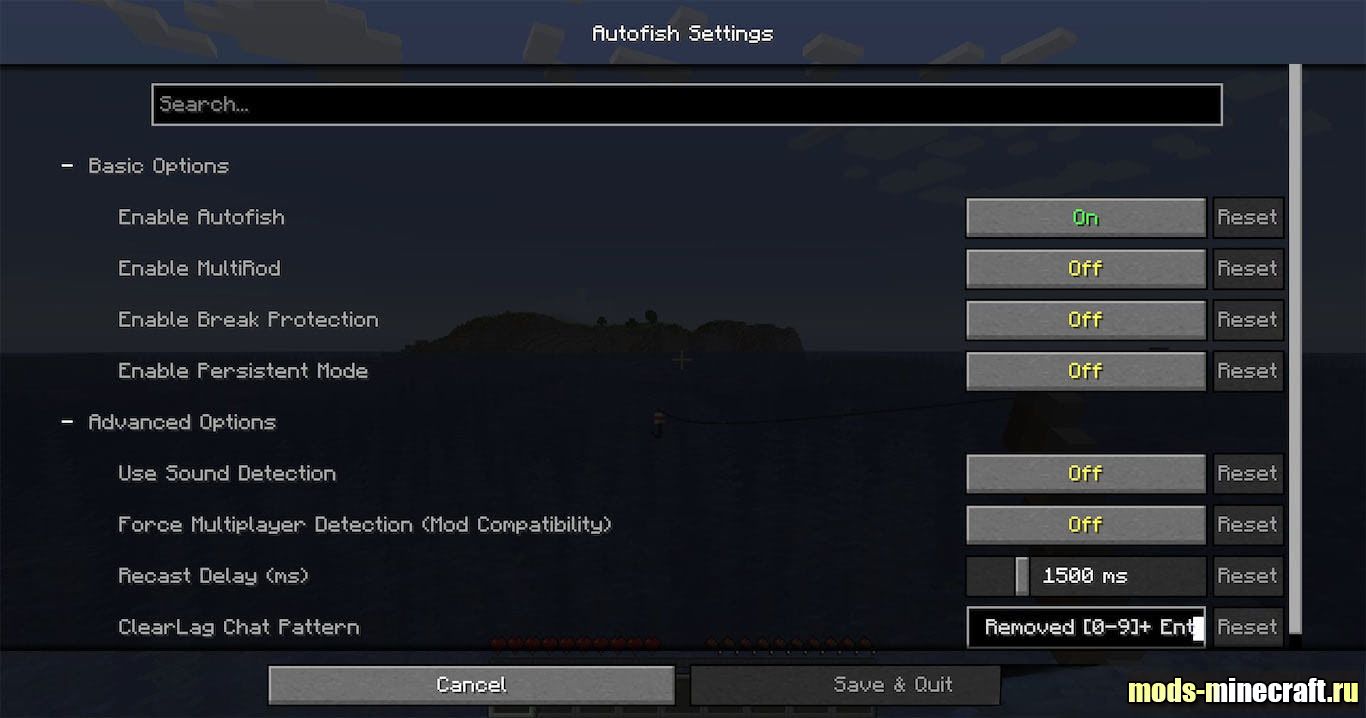Click the Cancel button
Image resolution: width=1366 pixels, height=718 pixels.
click(471, 685)
